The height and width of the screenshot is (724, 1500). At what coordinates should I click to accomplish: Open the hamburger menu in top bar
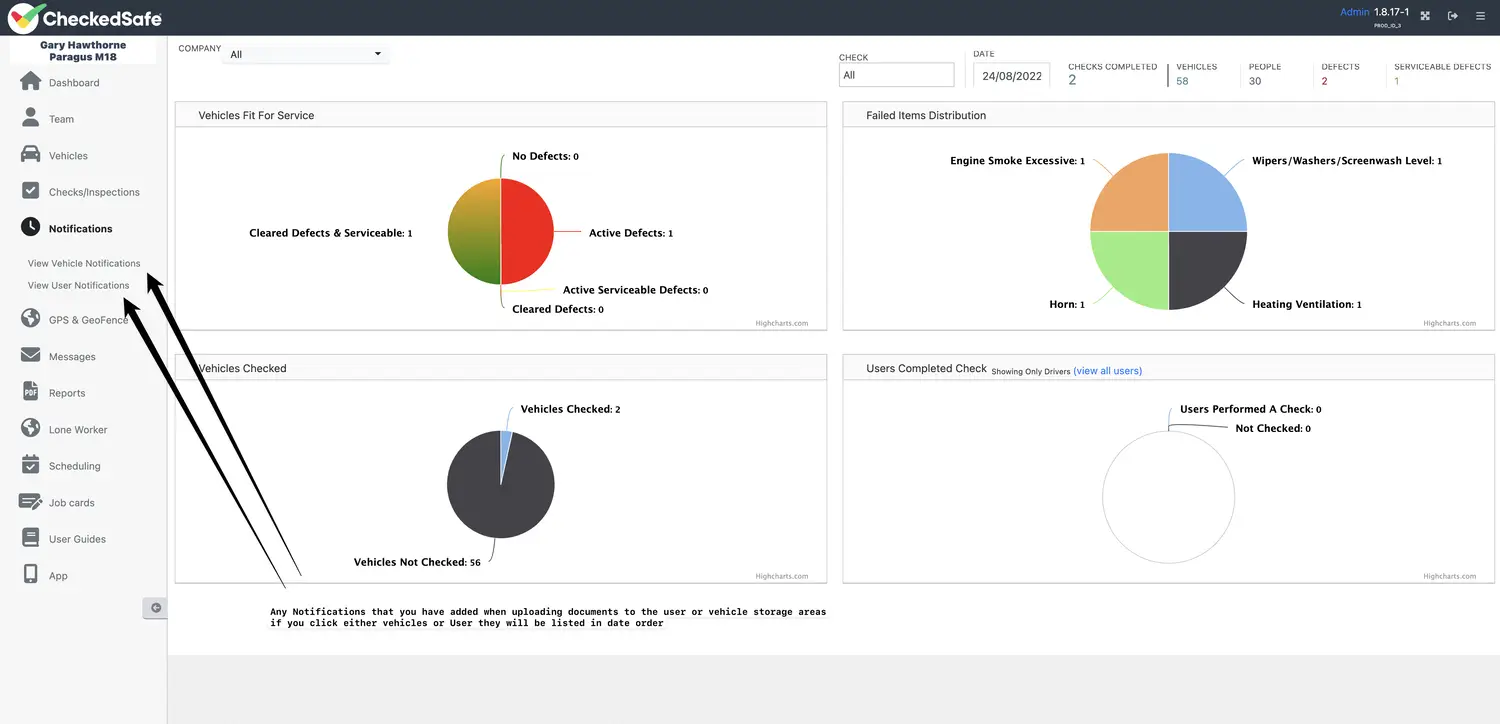pyautogui.click(x=1480, y=16)
